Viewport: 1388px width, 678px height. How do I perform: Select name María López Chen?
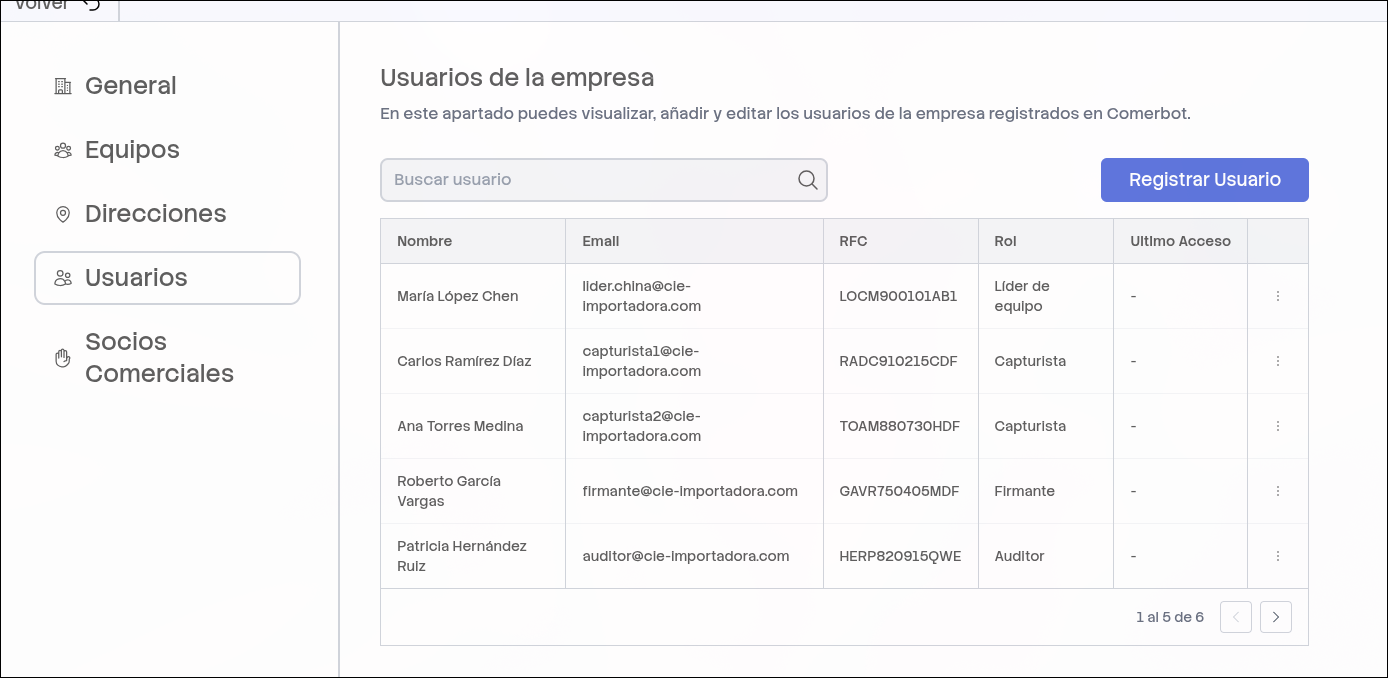(x=458, y=296)
